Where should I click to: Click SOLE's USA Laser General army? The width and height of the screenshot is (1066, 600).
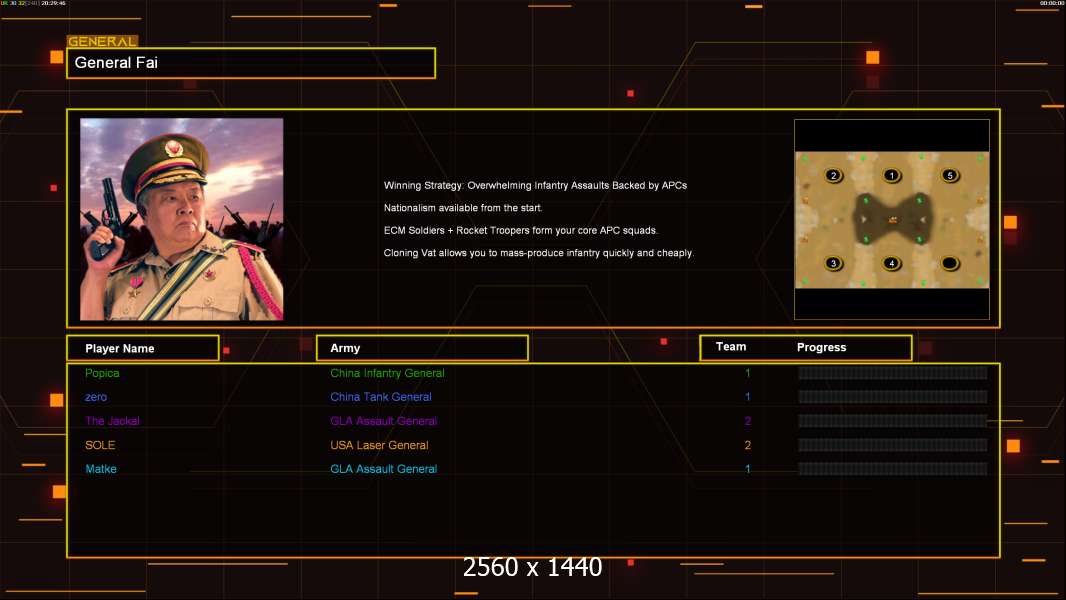point(379,445)
